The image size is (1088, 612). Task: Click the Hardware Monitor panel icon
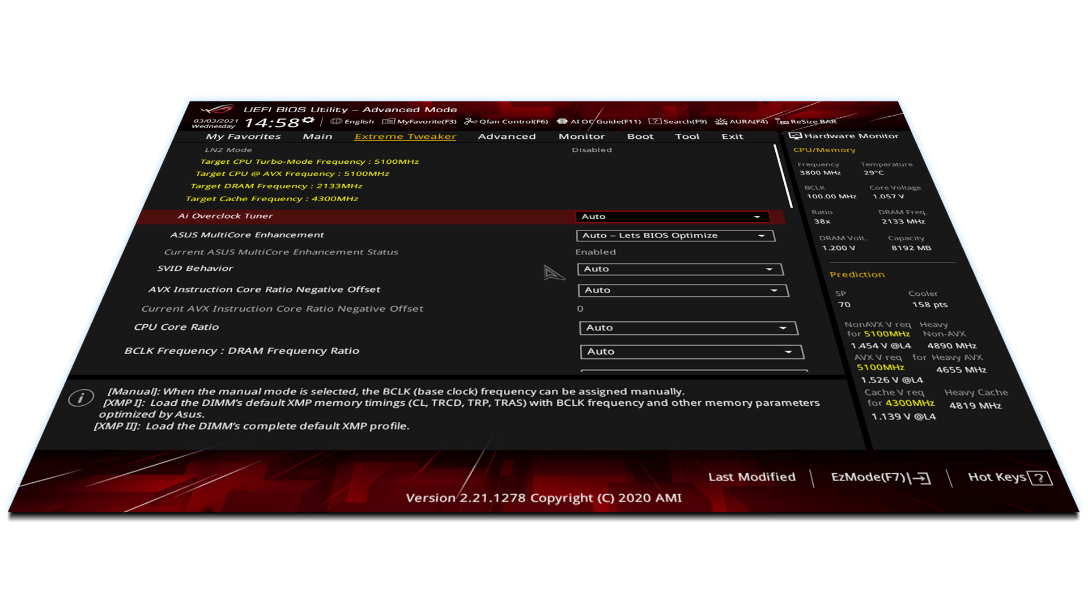pyautogui.click(x=795, y=136)
